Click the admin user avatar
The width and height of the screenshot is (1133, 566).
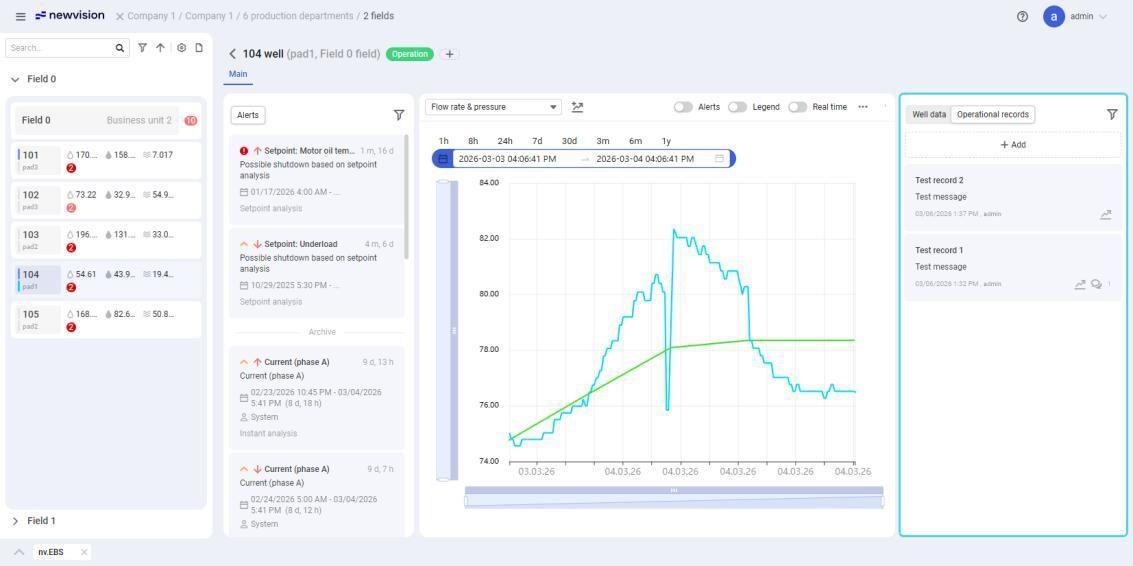(x=1054, y=16)
